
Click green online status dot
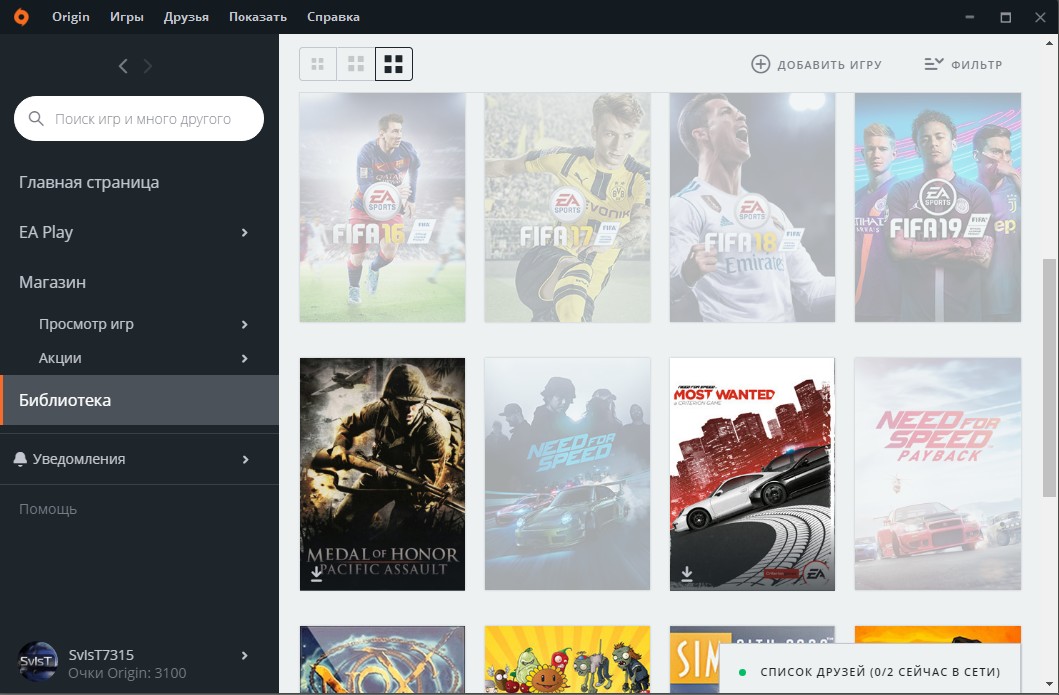pos(743,672)
